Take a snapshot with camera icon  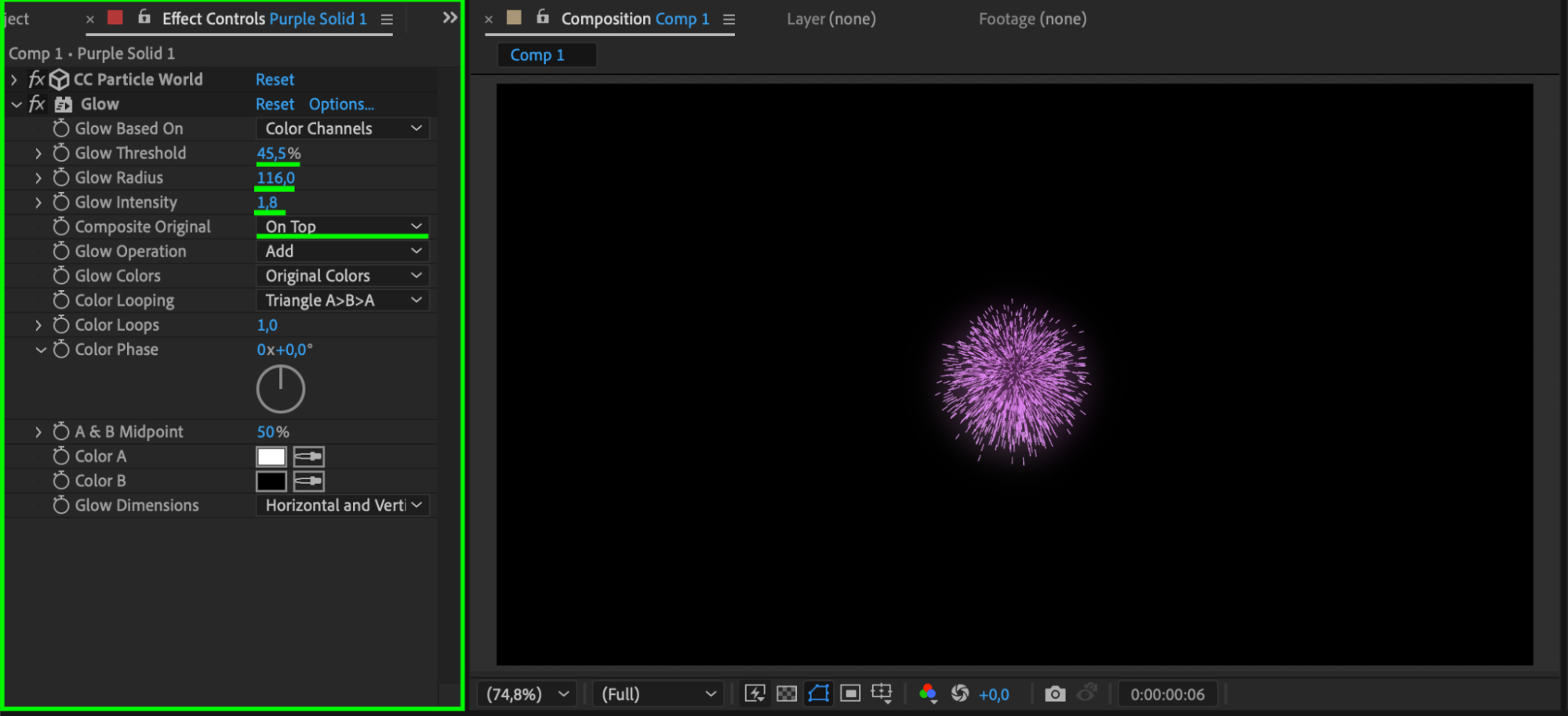pyautogui.click(x=1055, y=694)
